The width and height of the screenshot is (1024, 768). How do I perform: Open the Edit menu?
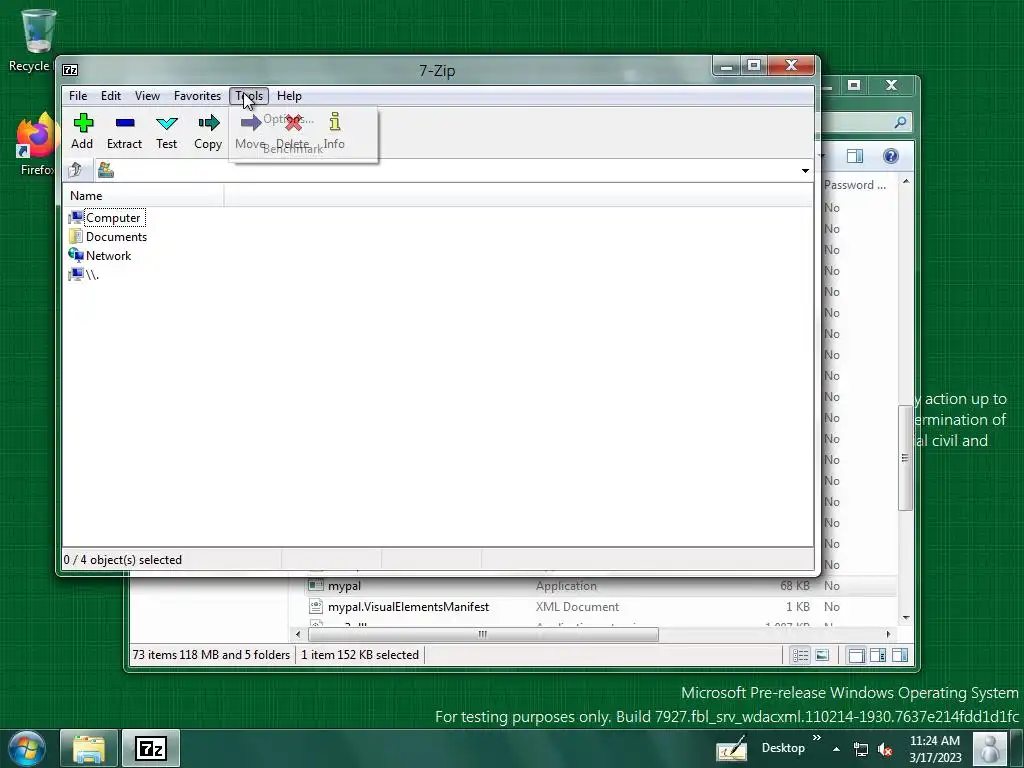click(110, 96)
